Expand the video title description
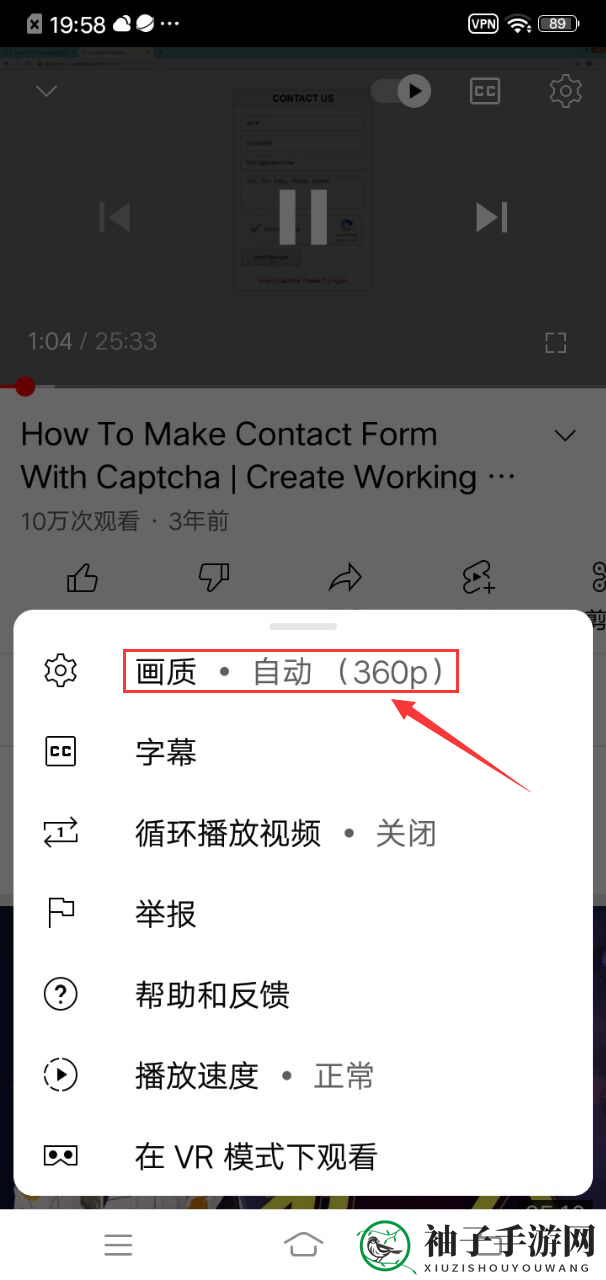This screenshot has height=1280, width=606. pyautogui.click(x=566, y=436)
